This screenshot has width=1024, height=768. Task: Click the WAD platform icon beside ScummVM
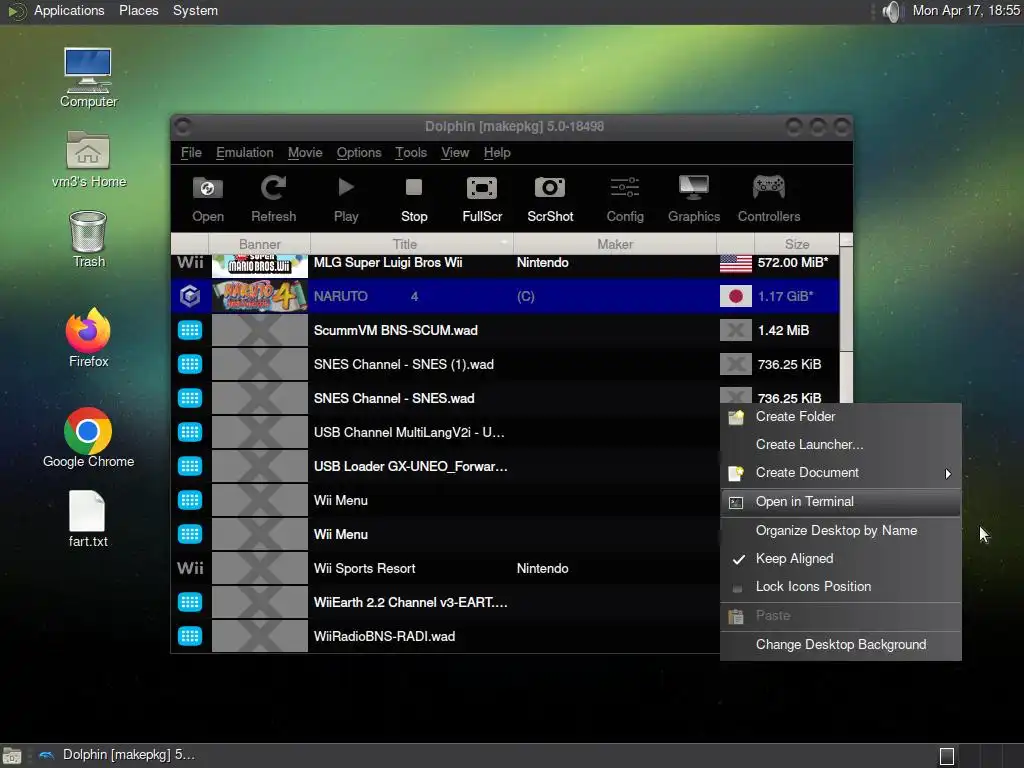click(190, 330)
